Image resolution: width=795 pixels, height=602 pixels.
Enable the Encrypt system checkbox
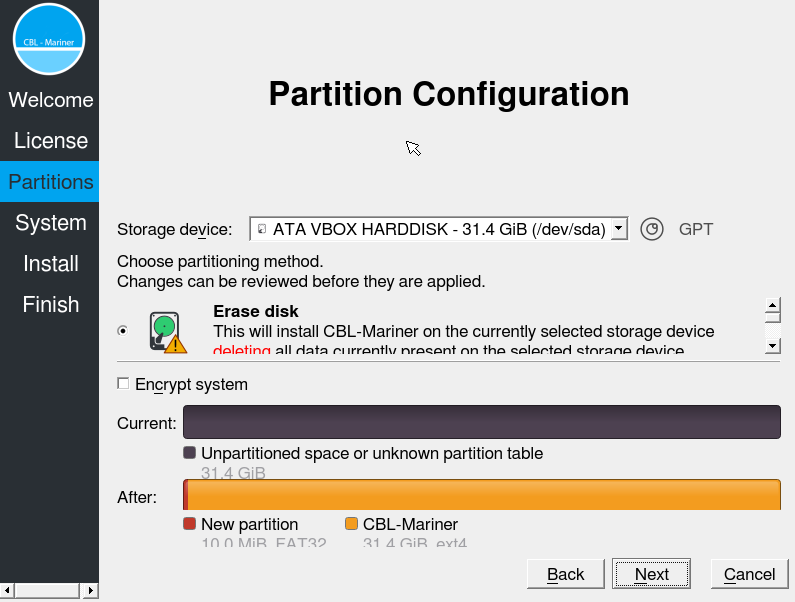click(x=123, y=383)
